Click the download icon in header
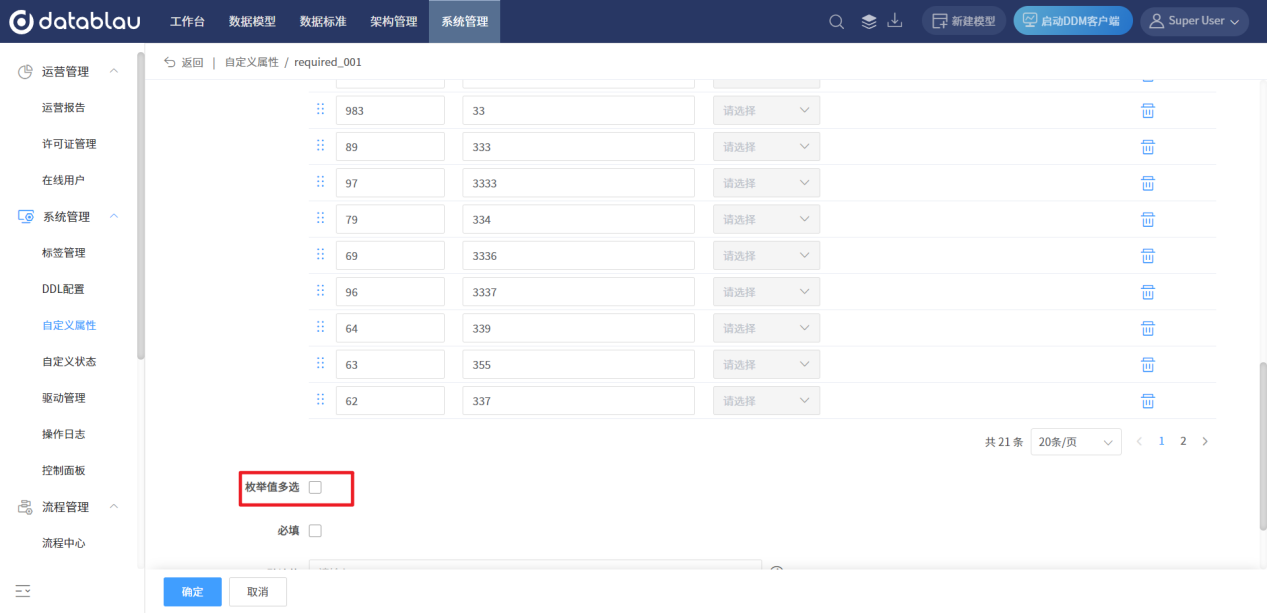The image size is (1267, 613). click(x=895, y=22)
